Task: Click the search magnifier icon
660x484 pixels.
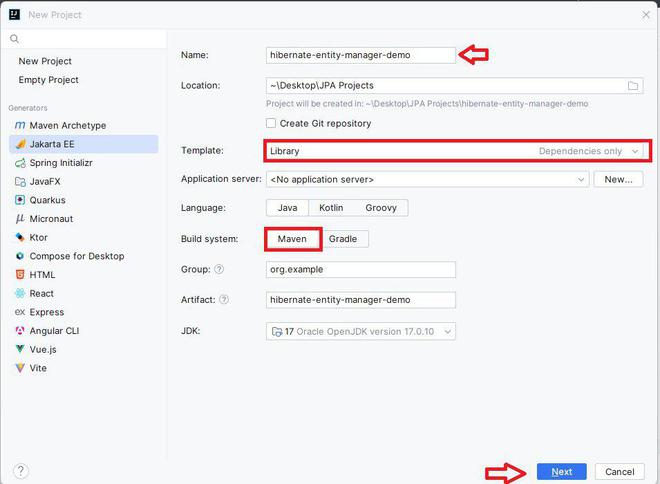Action: (x=14, y=39)
